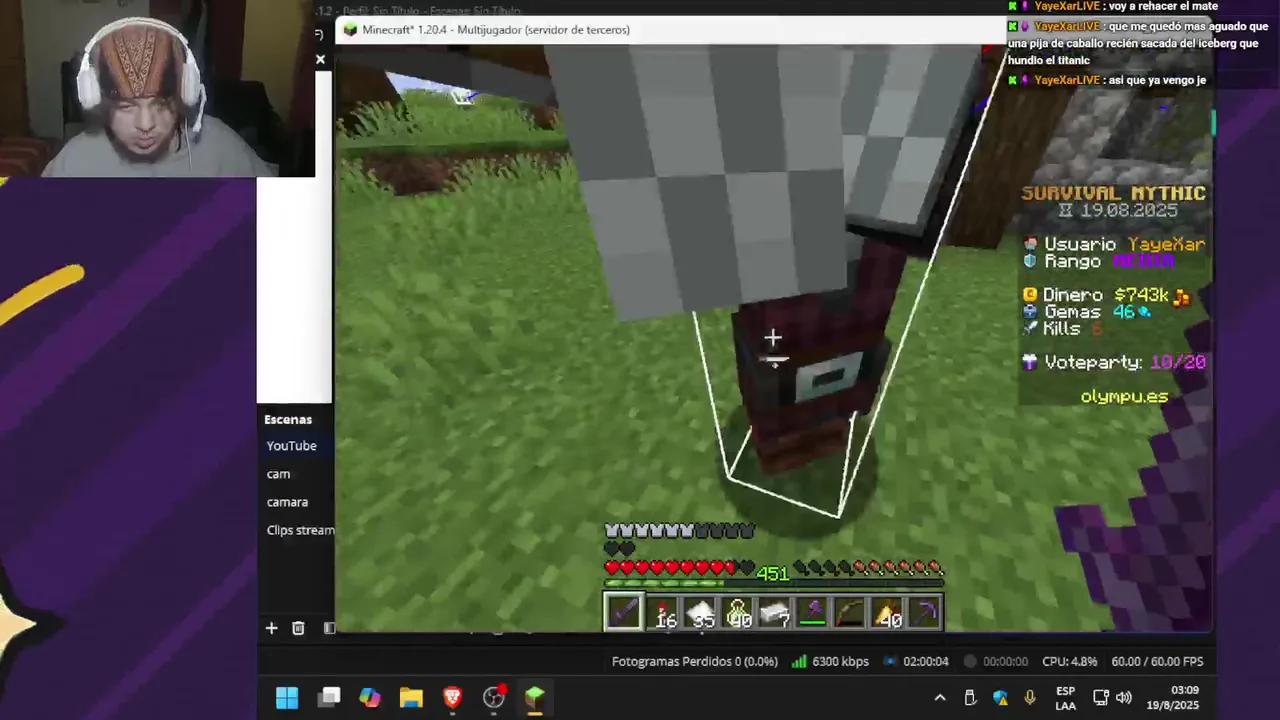Click the Usuario YayeXar scoreboard line

(1114, 244)
